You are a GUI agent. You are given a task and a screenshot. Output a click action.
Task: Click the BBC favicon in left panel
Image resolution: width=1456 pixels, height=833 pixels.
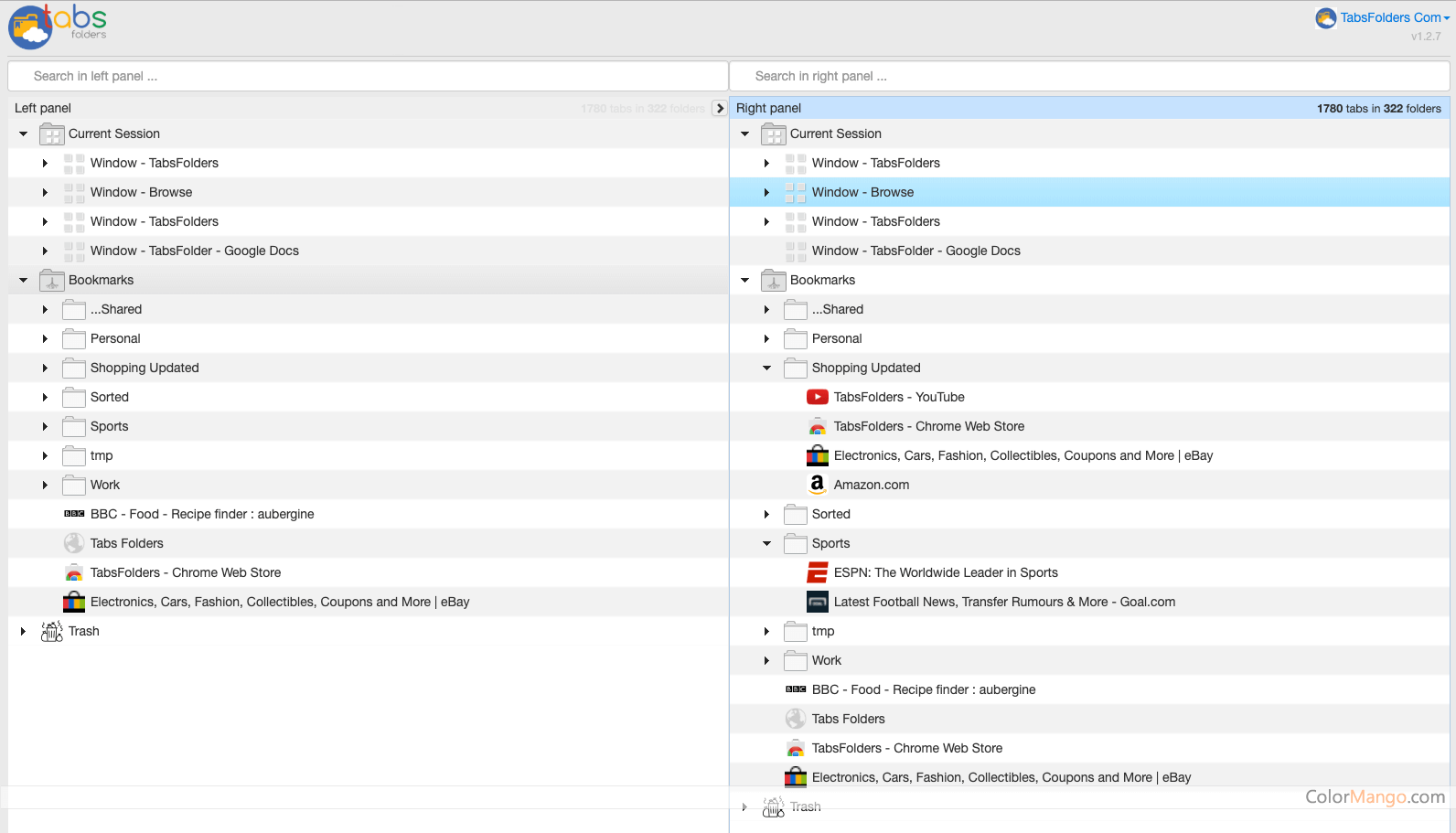pyautogui.click(x=74, y=514)
